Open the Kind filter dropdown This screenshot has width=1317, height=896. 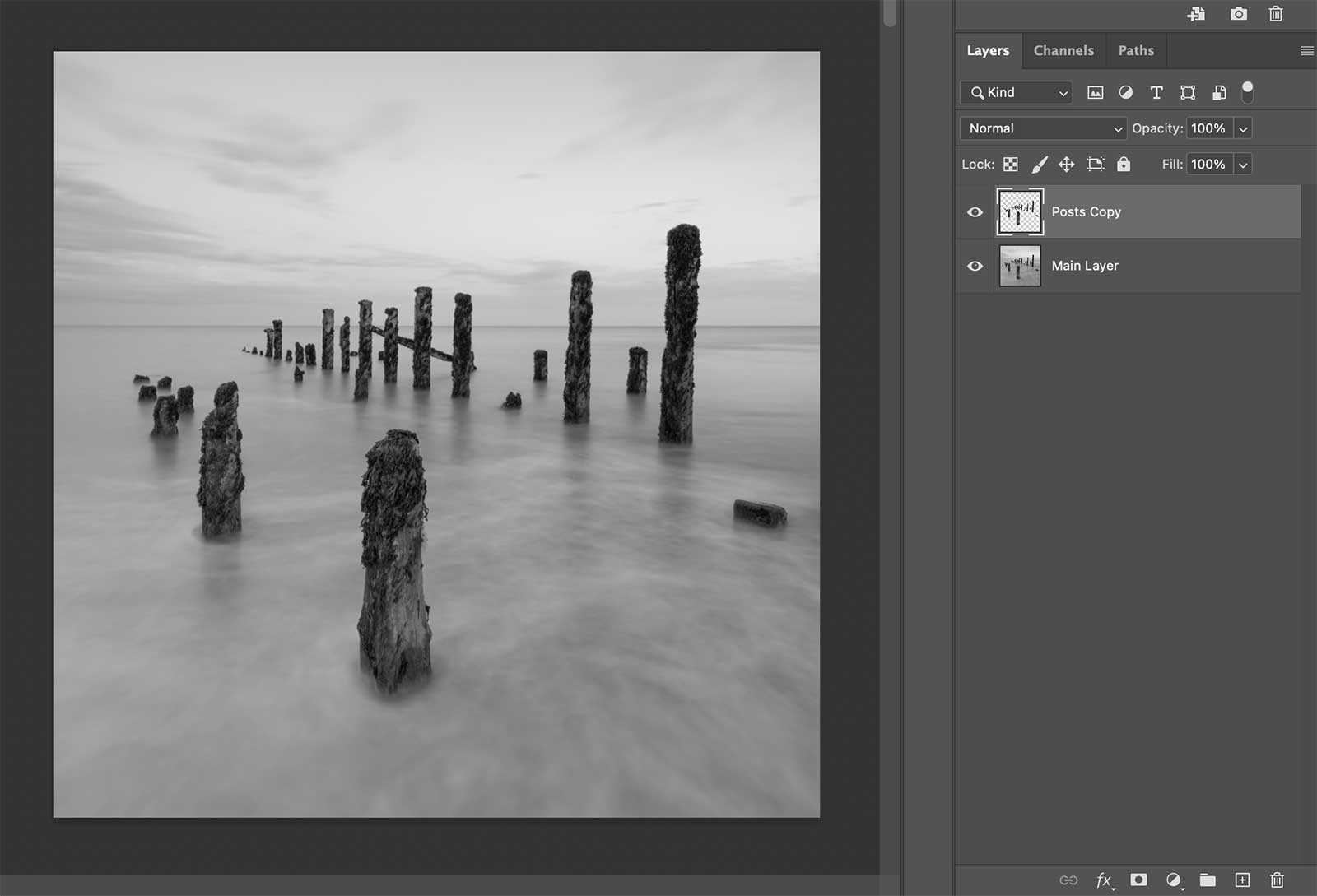pyautogui.click(x=1017, y=92)
